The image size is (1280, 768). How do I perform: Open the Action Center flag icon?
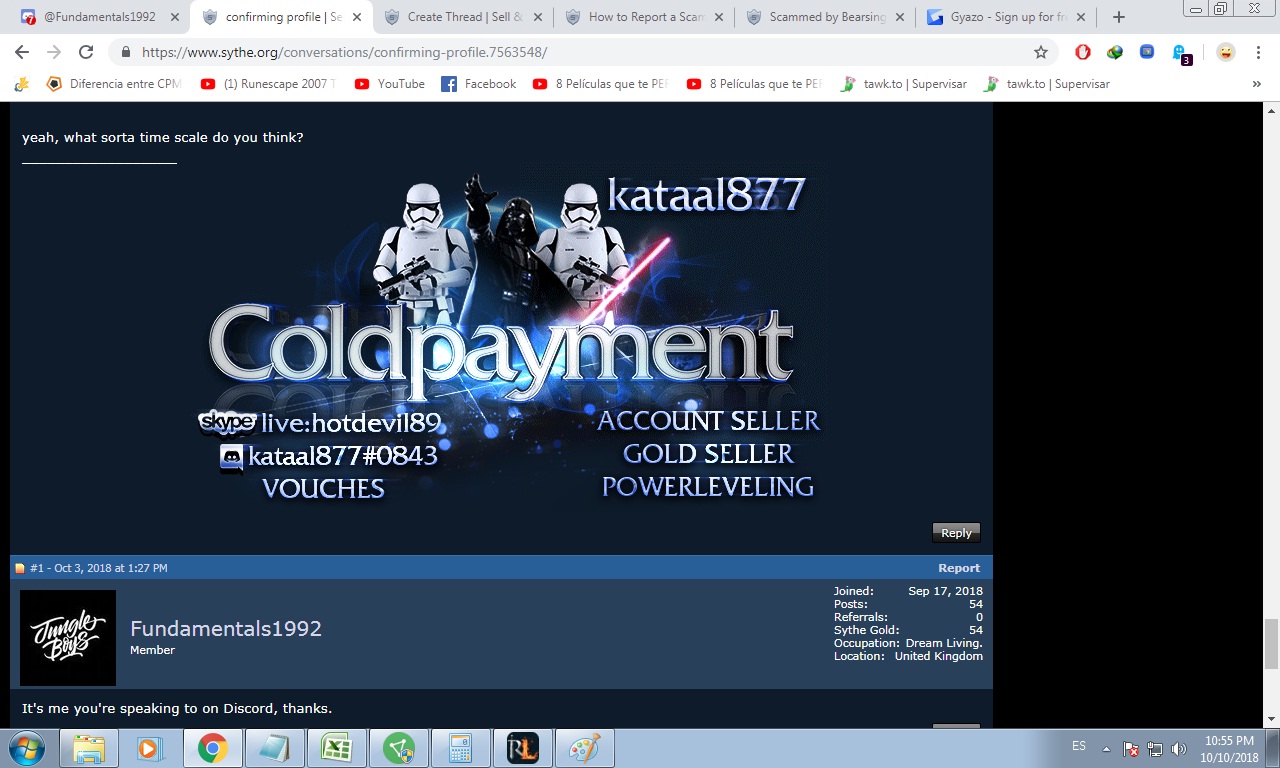coord(1131,749)
